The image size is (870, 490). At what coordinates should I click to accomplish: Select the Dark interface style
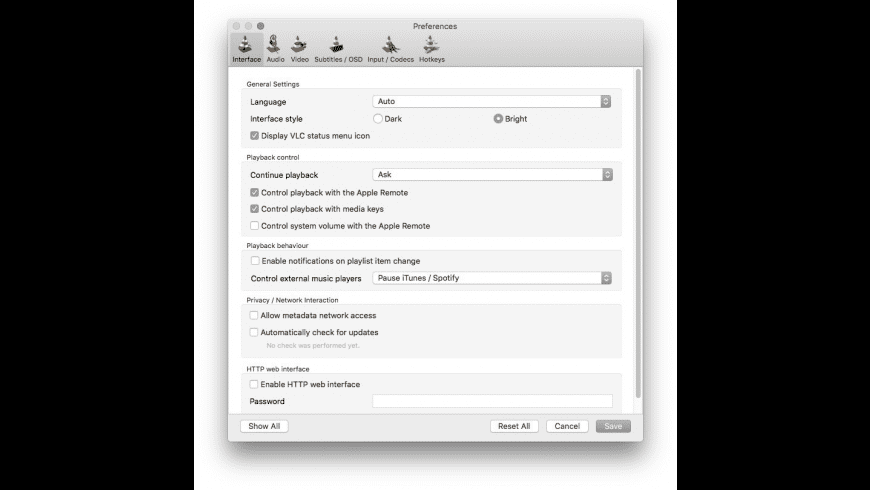[378, 119]
